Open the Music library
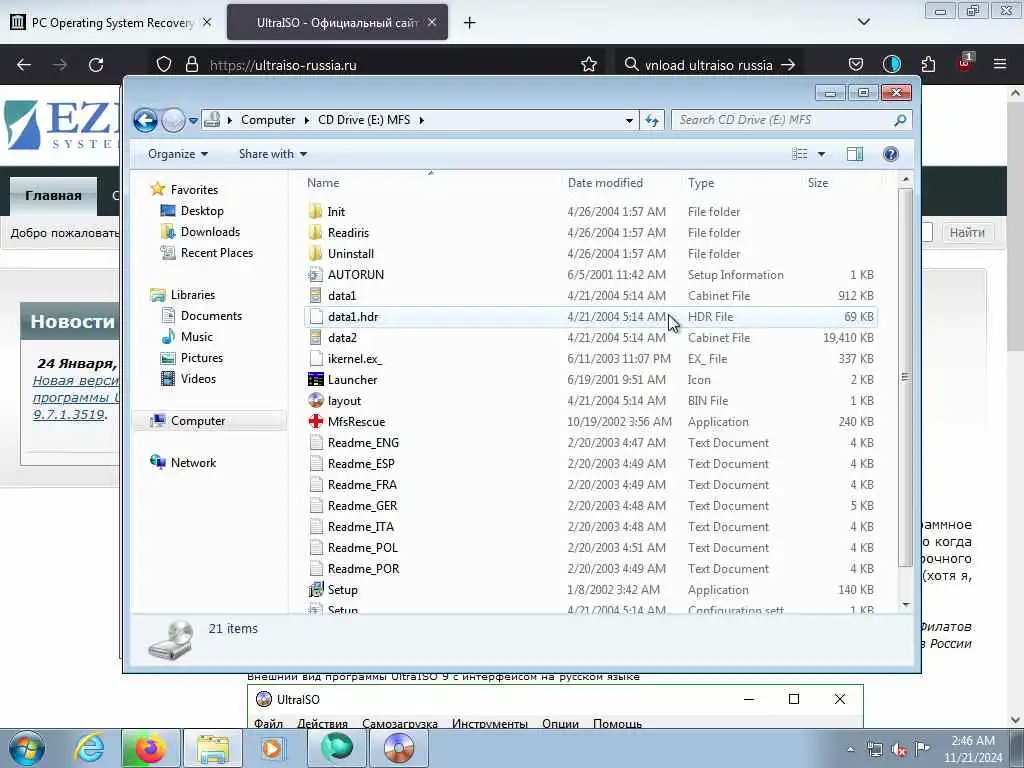 (x=197, y=336)
